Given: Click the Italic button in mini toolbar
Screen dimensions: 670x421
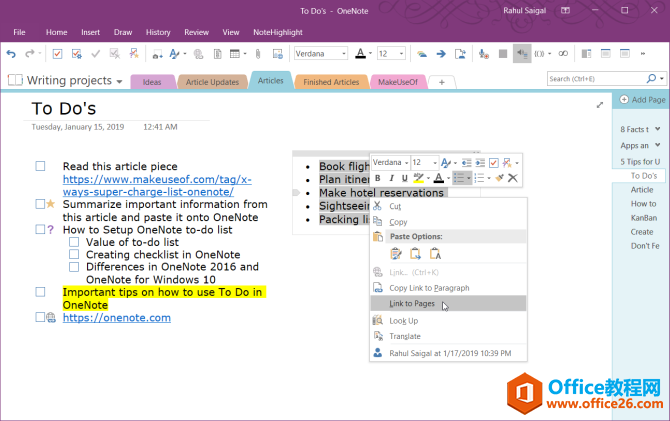Looking at the screenshot, I should click(x=392, y=178).
